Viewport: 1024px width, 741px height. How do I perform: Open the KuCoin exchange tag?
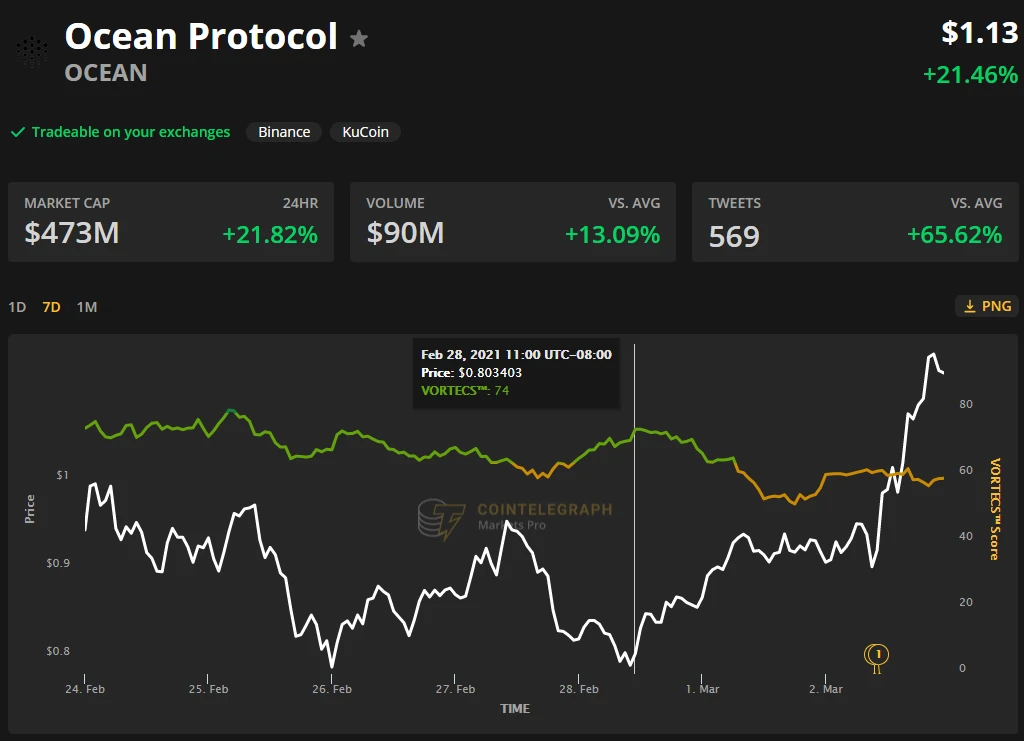click(x=366, y=132)
